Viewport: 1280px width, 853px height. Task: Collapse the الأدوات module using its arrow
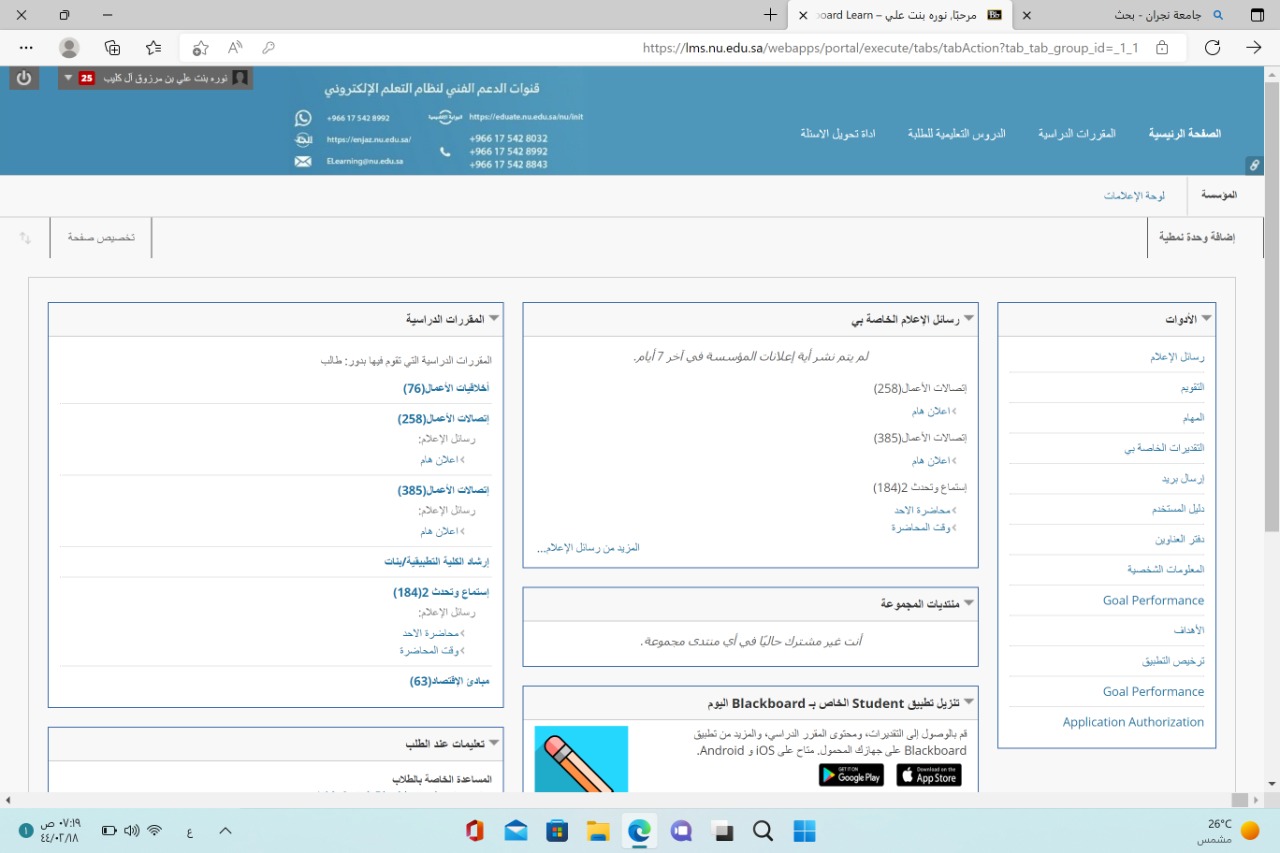coord(1206,319)
